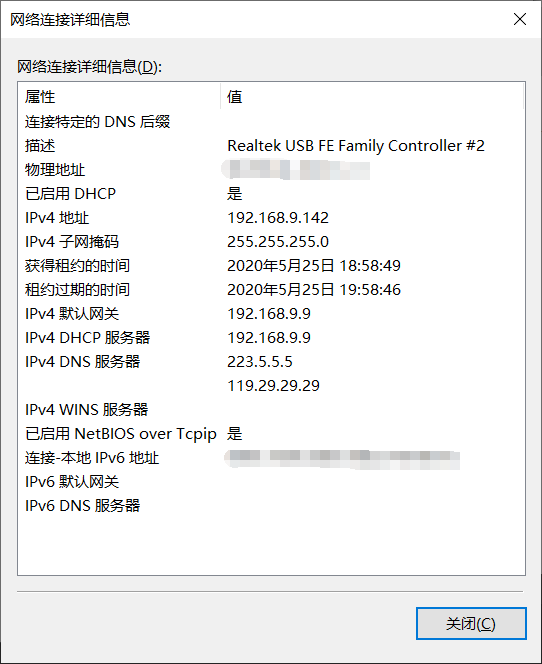Click the 租约过期的时间 row
Viewport: 542px width, 664px height.
(x=271, y=290)
